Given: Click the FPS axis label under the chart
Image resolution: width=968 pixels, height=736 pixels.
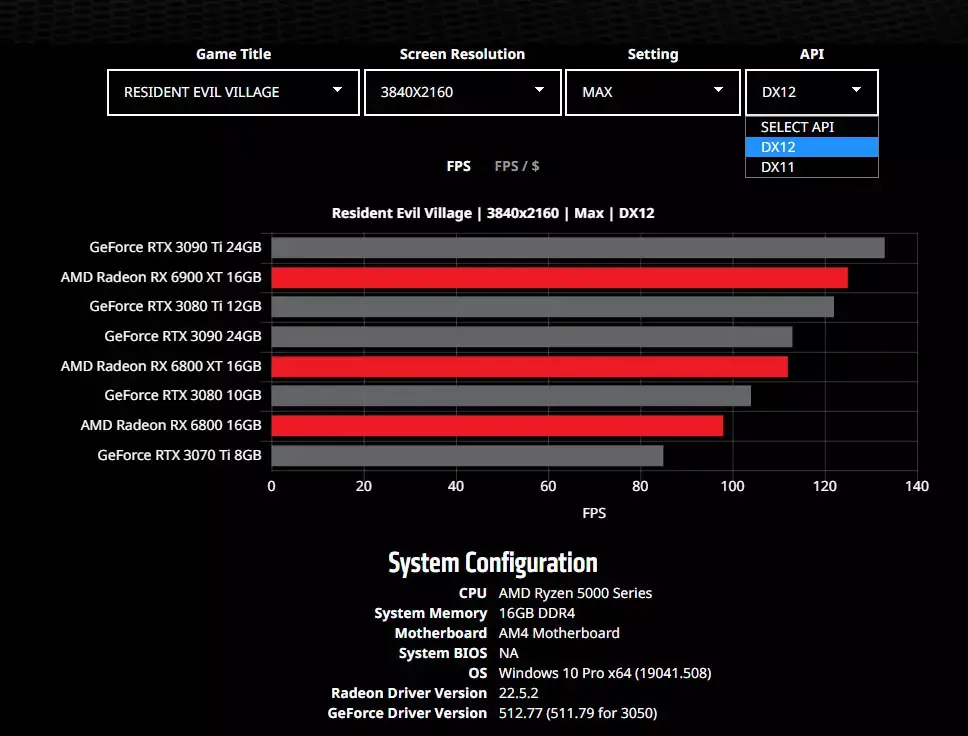Looking at the screenshot, I should click(594, 513).
